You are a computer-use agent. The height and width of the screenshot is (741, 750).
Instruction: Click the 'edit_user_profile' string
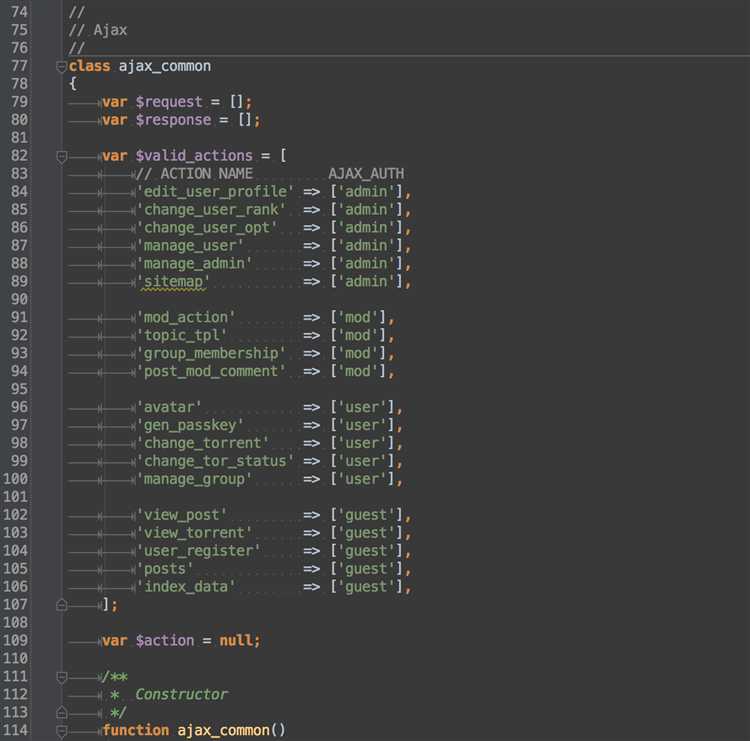pyautogui.click(x=215, y=191)
